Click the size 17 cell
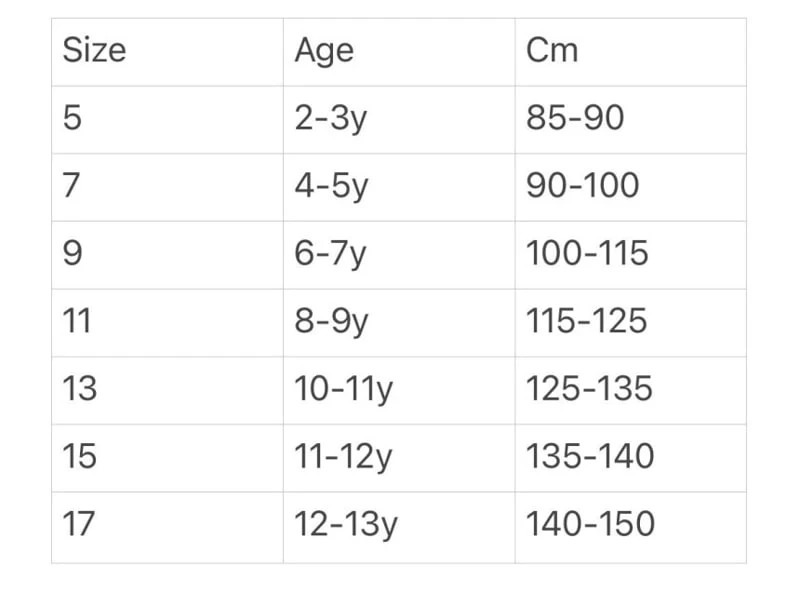800x593 pixels. 80,525
